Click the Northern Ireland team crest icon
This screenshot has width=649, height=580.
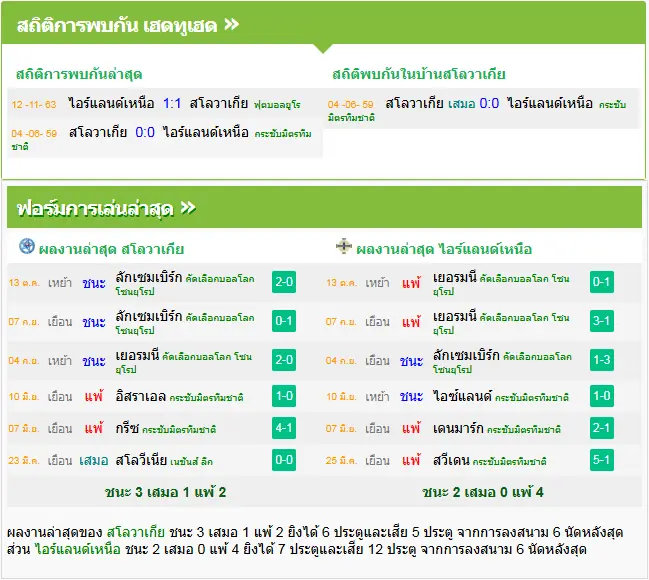point(344,246)
